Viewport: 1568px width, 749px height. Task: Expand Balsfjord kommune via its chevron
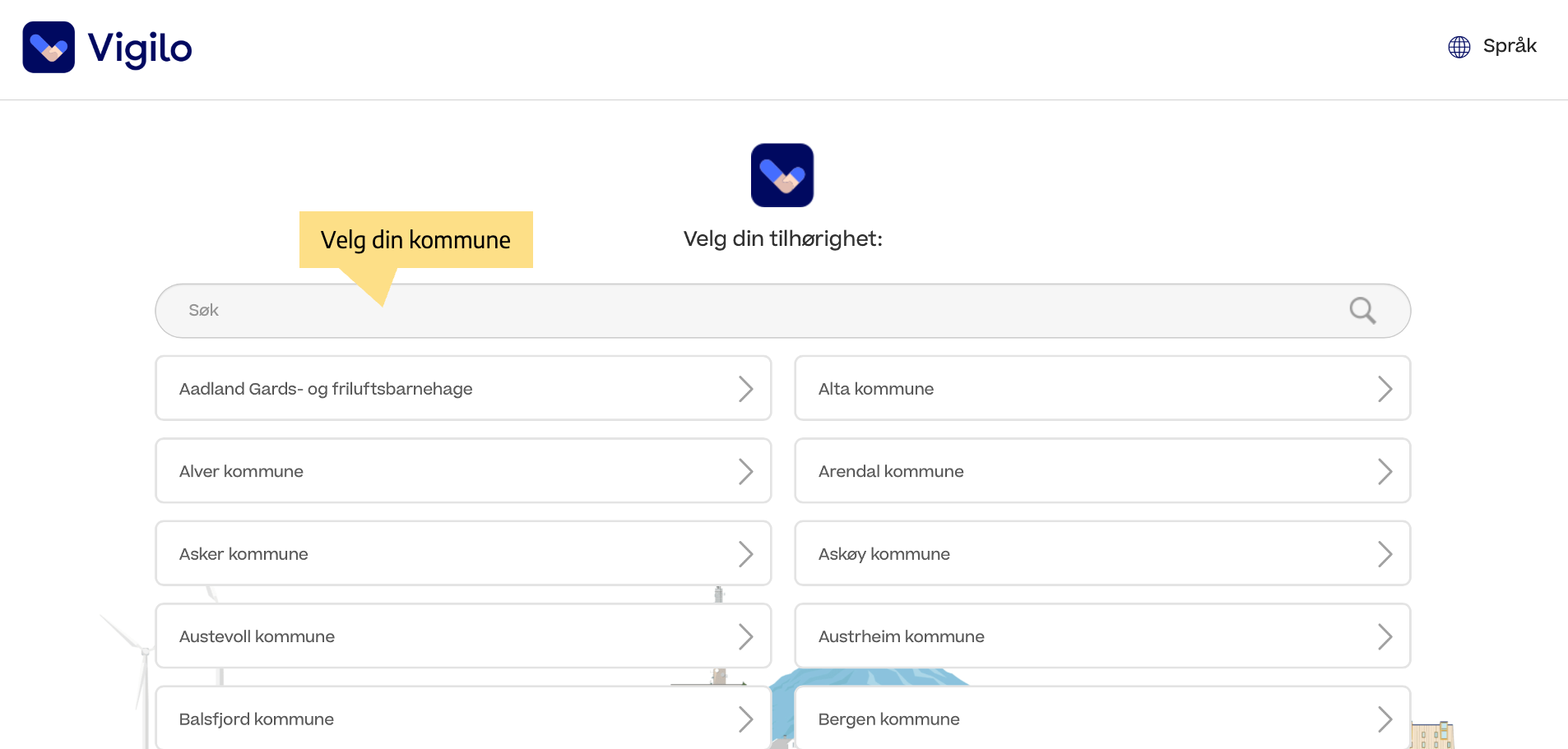pyautogui.click(x=746, y=719)
